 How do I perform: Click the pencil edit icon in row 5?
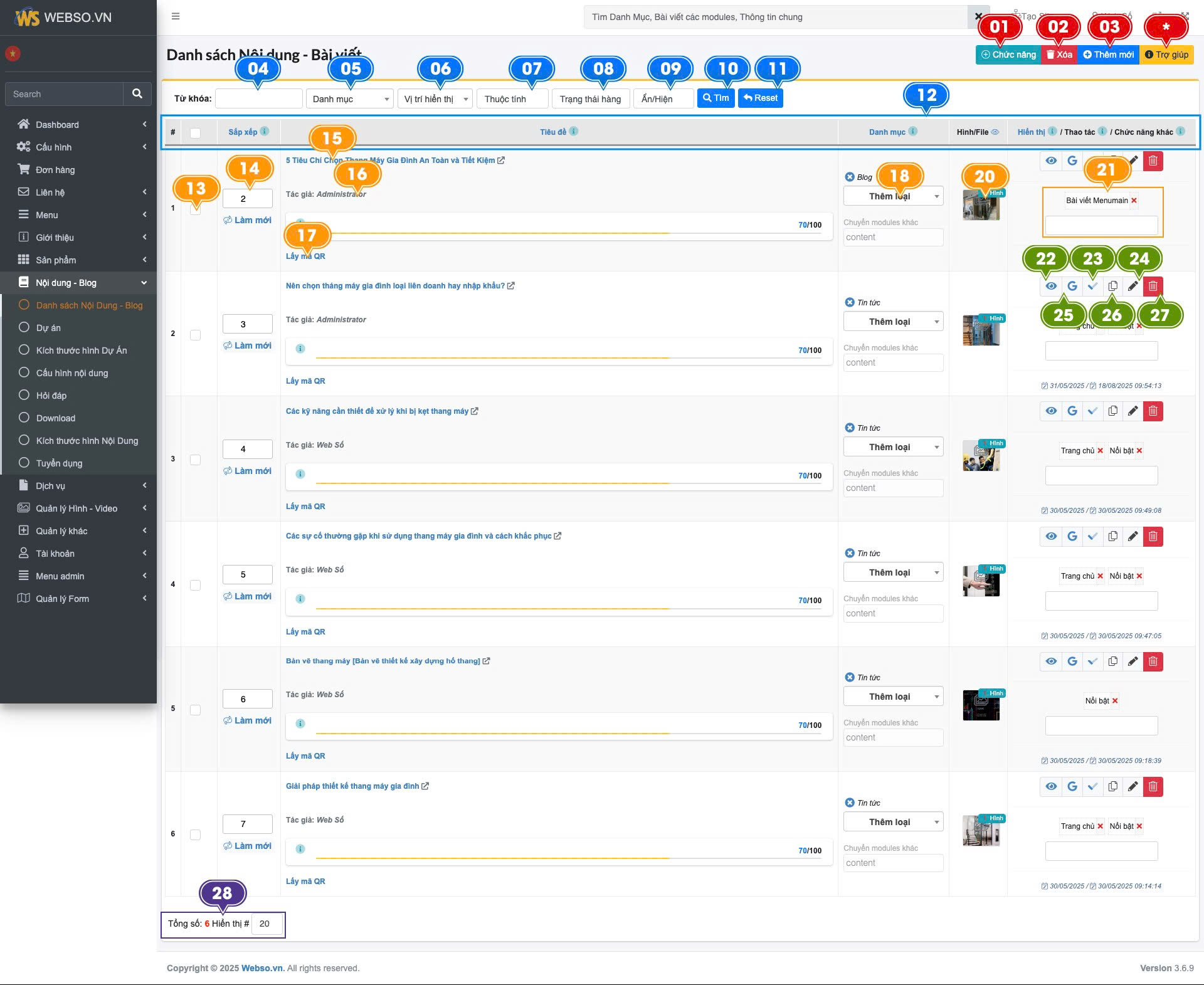point(1133,661)
